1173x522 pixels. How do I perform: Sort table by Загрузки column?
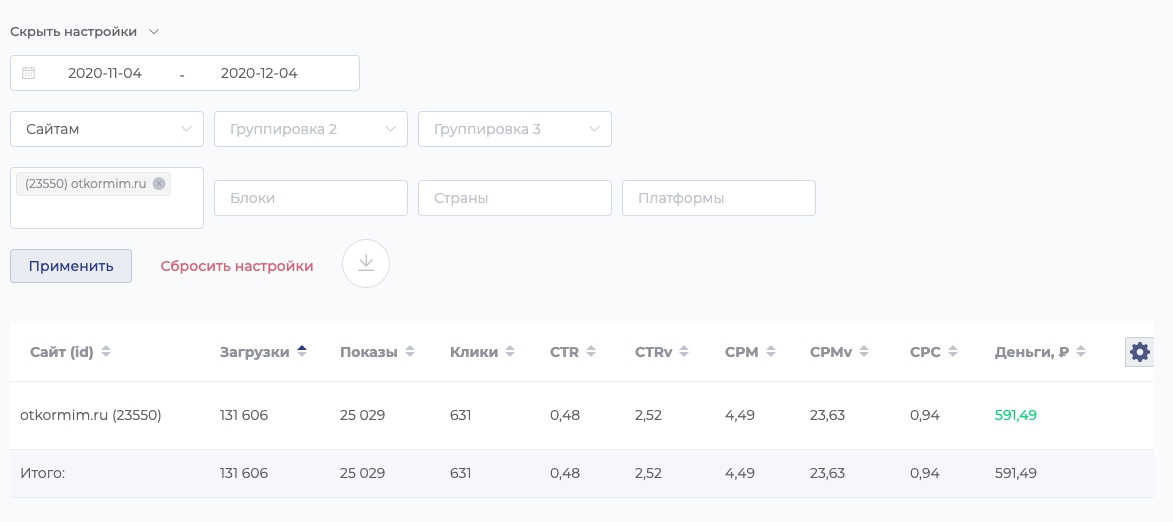coord(263,352)
